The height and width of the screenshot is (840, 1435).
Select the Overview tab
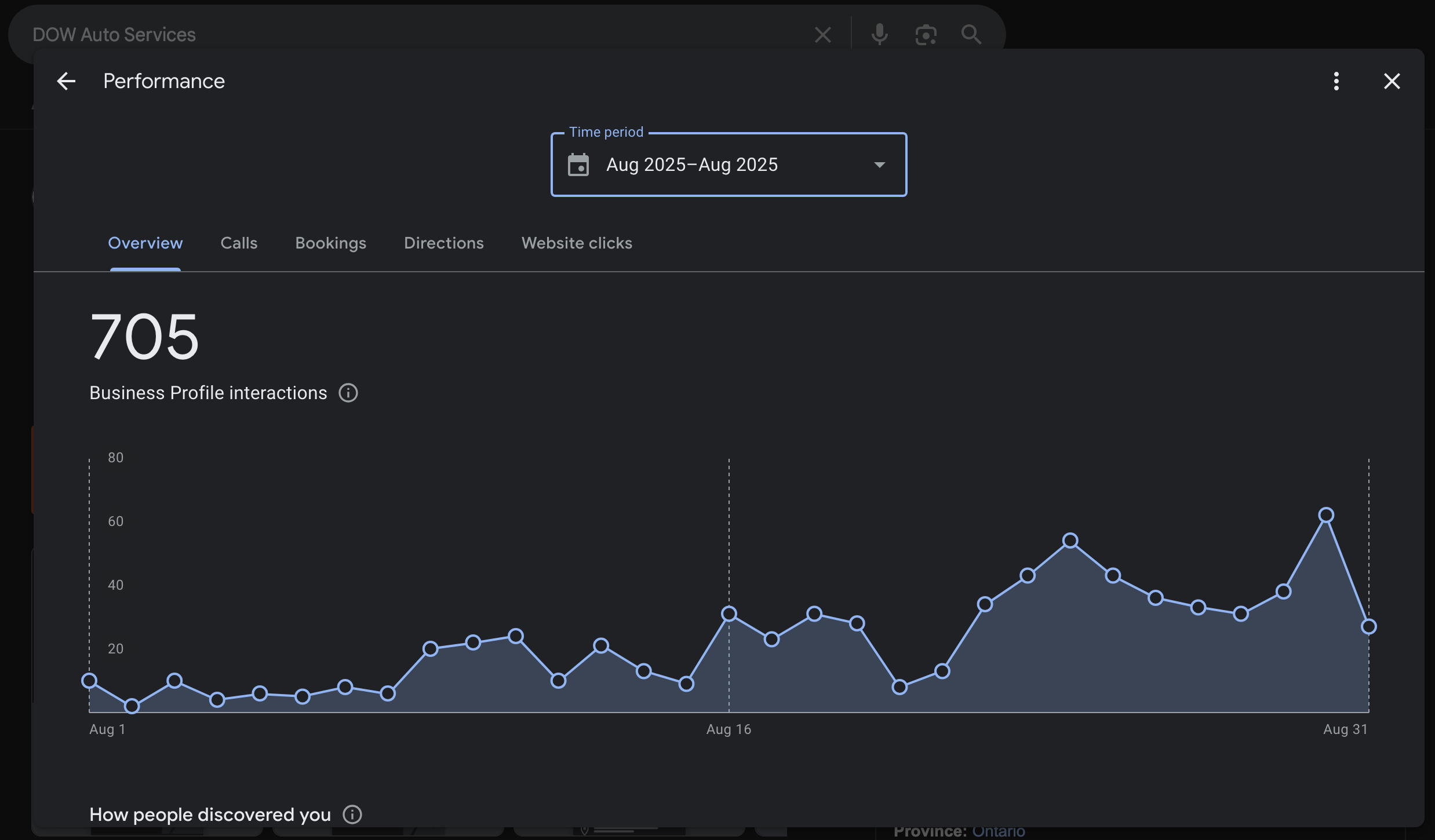pos(145,243)
